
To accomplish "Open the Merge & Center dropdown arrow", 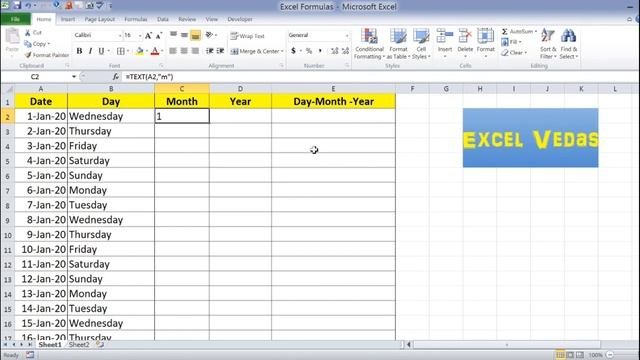I will (282, 51).
